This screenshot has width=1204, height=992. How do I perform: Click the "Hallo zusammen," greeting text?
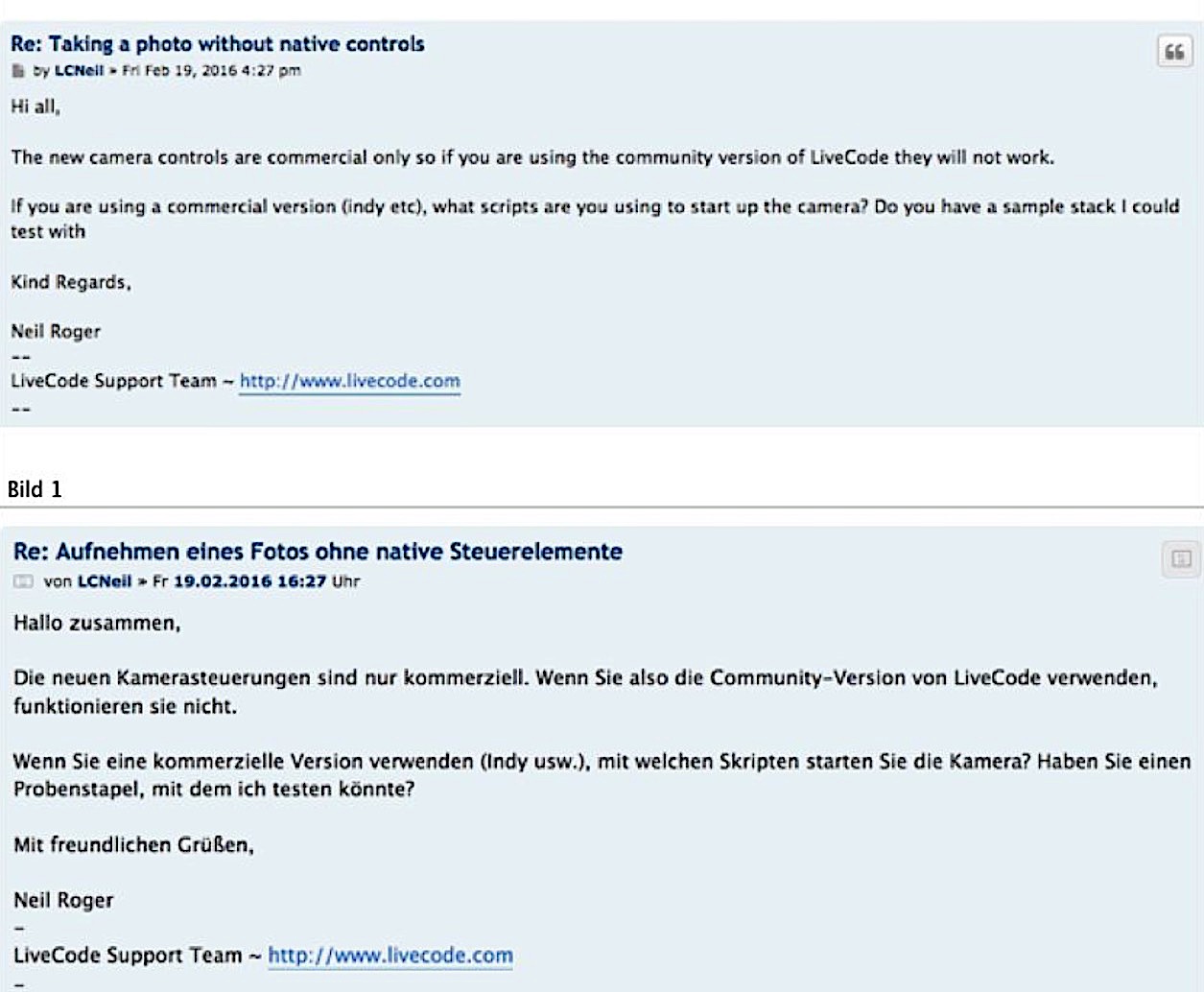click(x=97, y=624)
